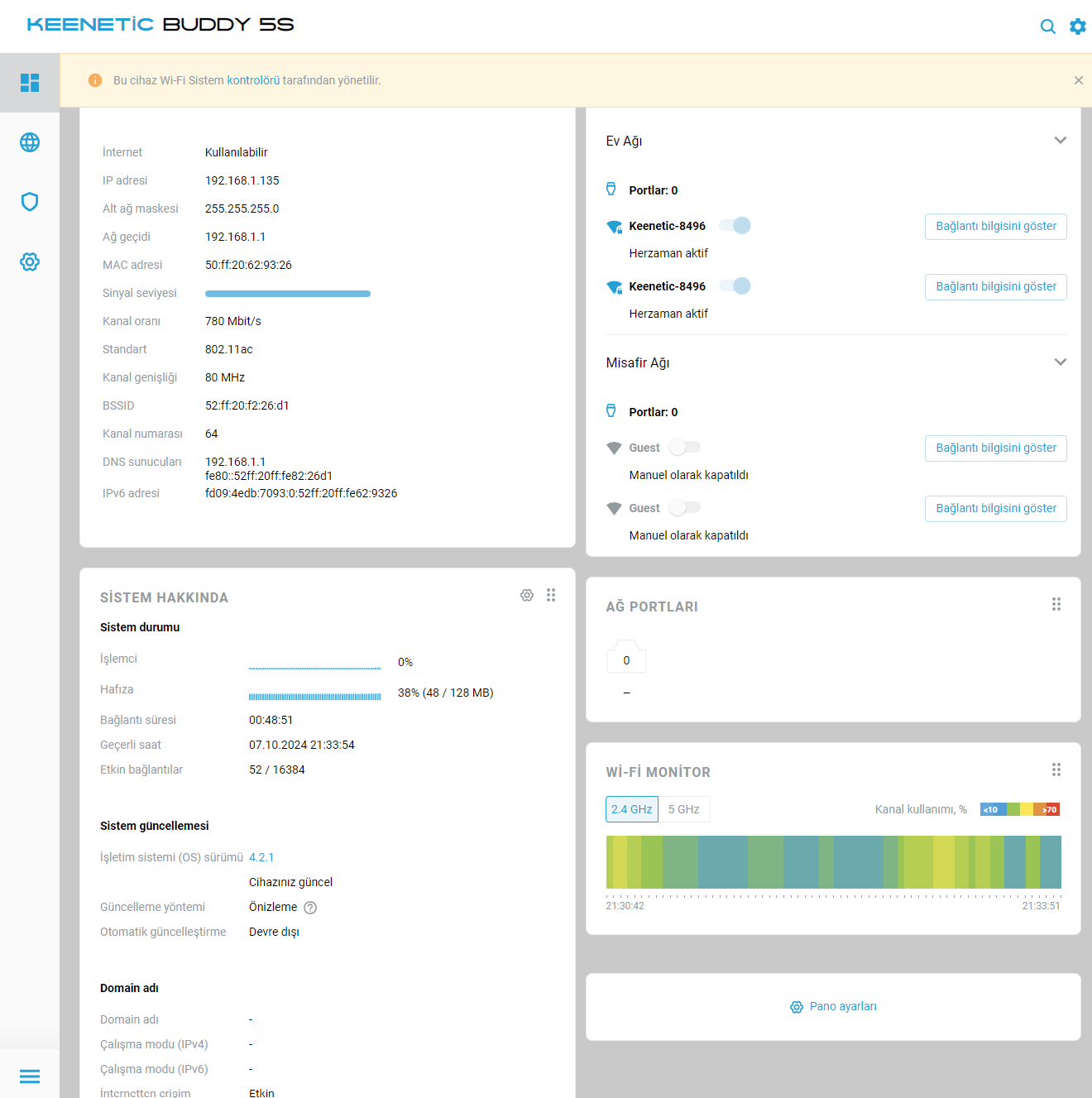The height and width of the screenshot is (1098, 1092).
Task: Open the dashboard icon in sidebar
Action: point(30,83)
